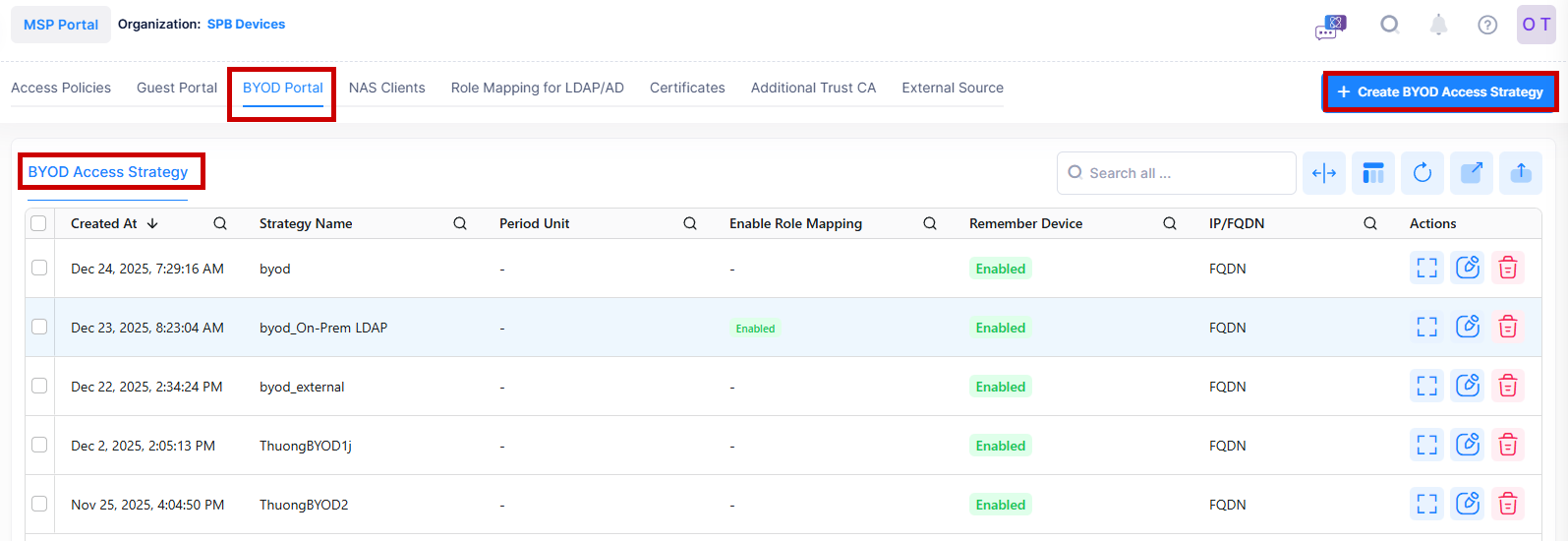This screenshot has height=541, width=1568.
Task: Click the export external arrow icon
Action: click(x=1472, y=173)
